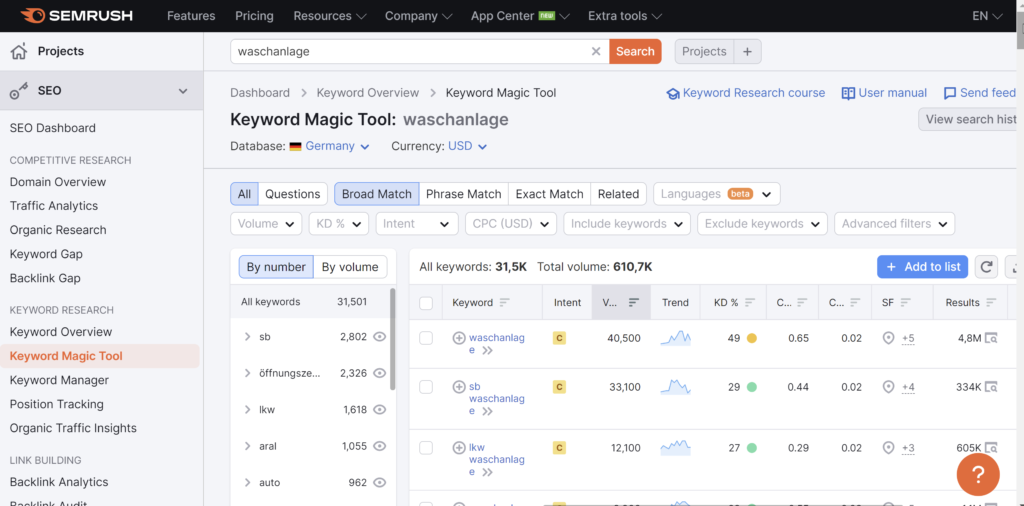Click the SEO key icon in sidebar
Screen dimensions: 1024x506
pyautogui.click(x=18, y=91)
